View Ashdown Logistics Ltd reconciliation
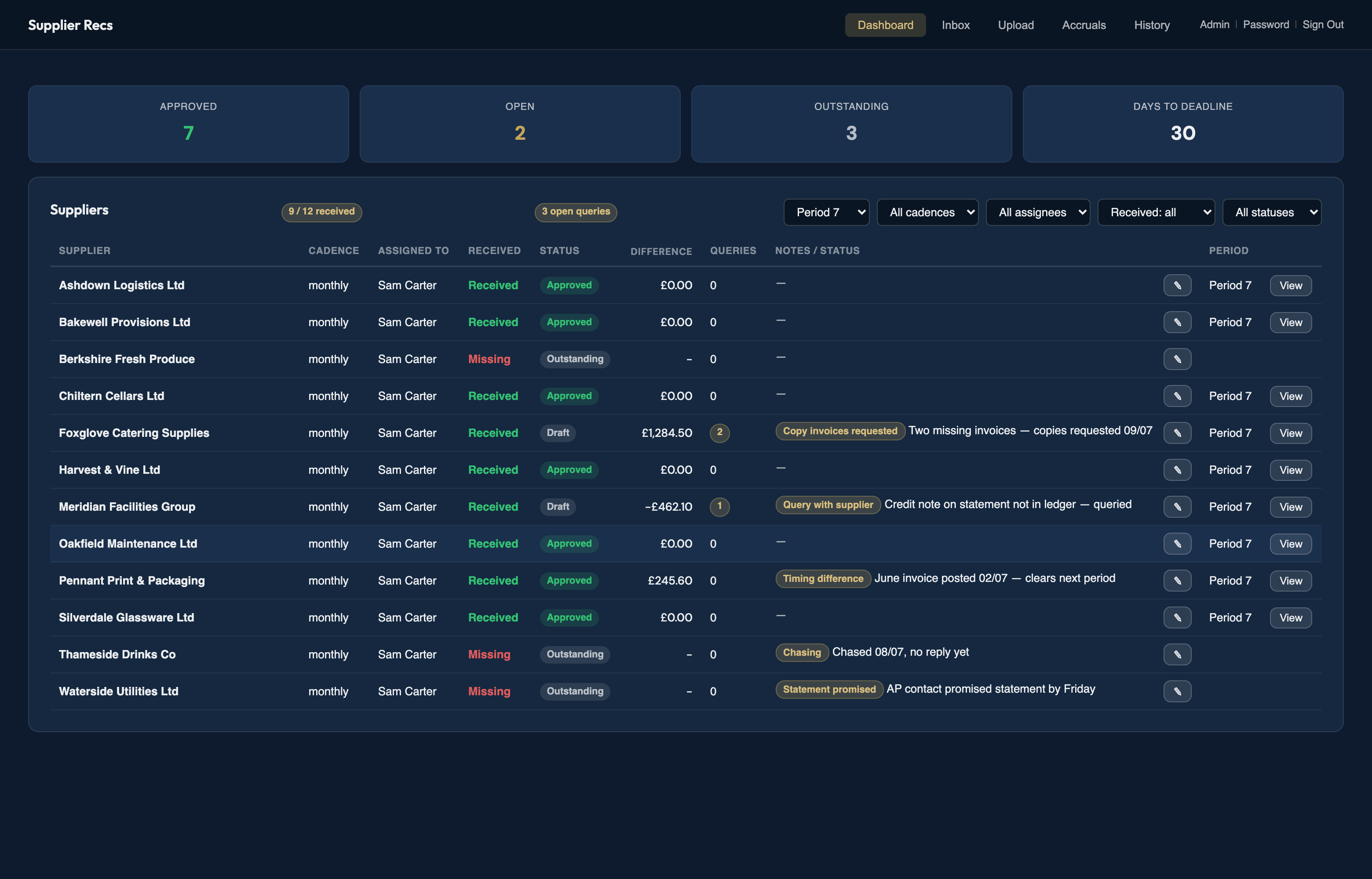1372x879 pixels. pos(1290,285)
